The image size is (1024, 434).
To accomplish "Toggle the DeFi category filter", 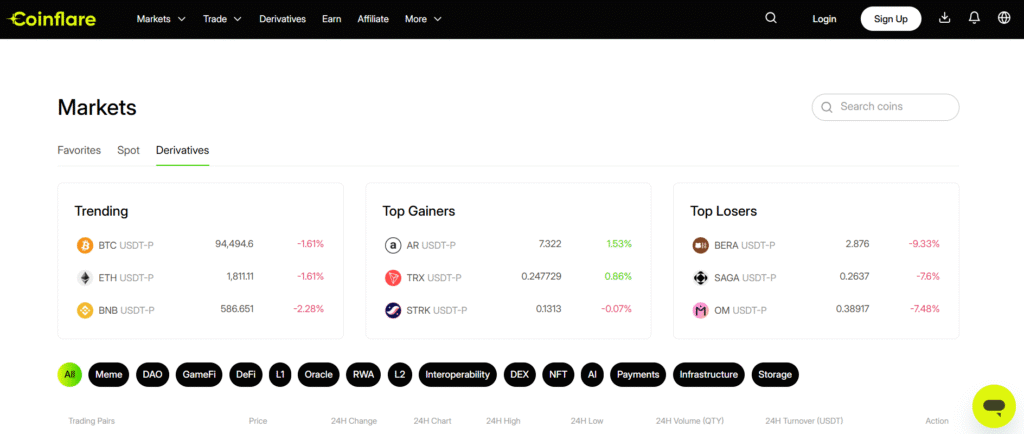I will (245, 375).
